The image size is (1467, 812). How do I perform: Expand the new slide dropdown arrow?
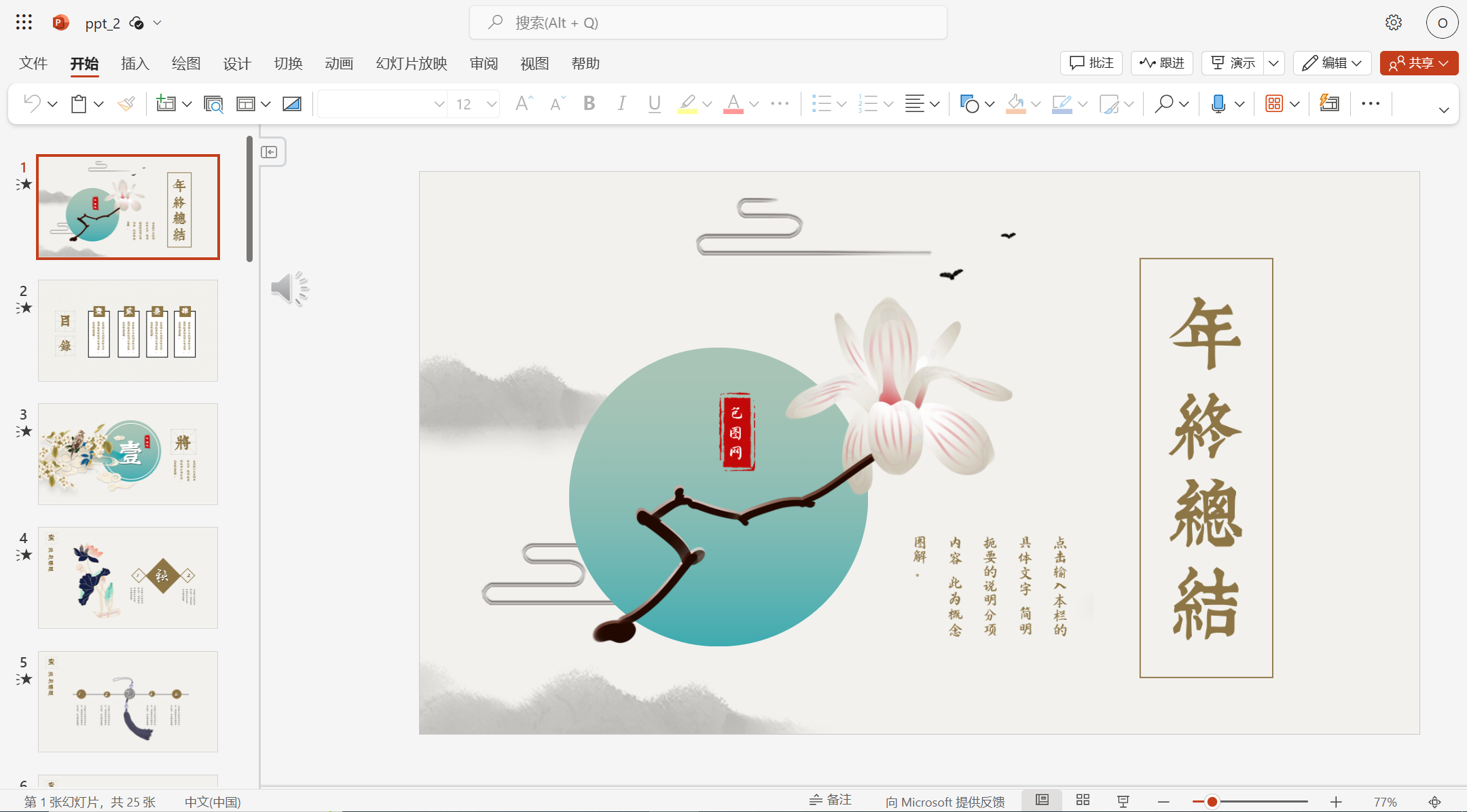point(187,104)
